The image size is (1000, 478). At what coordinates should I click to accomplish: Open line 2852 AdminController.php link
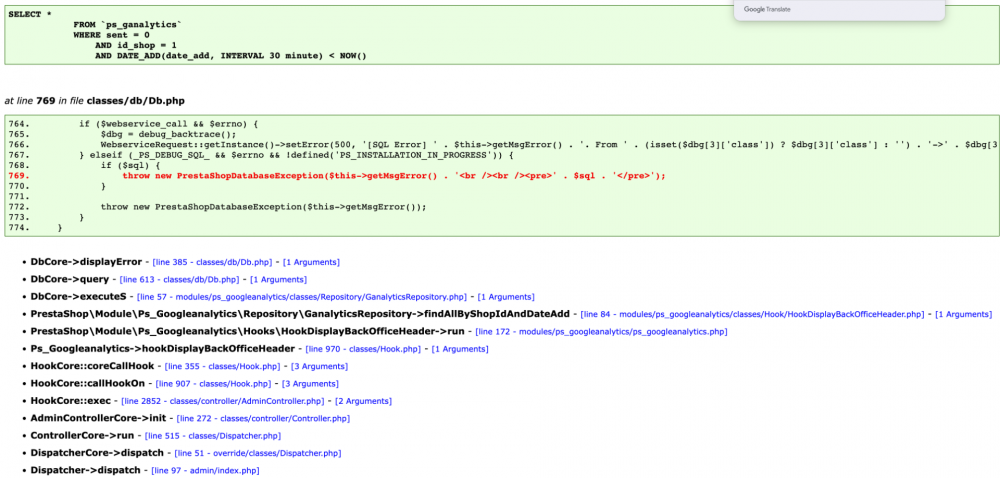tap(223, 402)
